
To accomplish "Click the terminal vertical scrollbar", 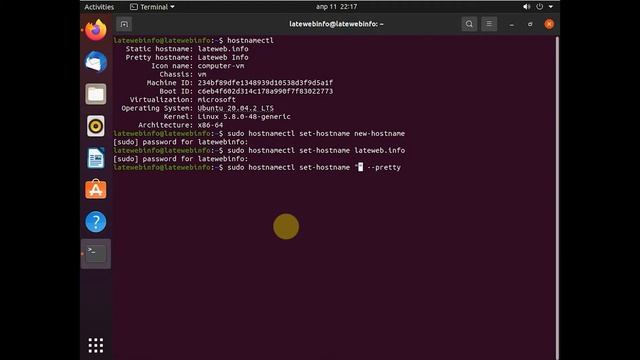I will pyautogui.click(x=557, y=198).
